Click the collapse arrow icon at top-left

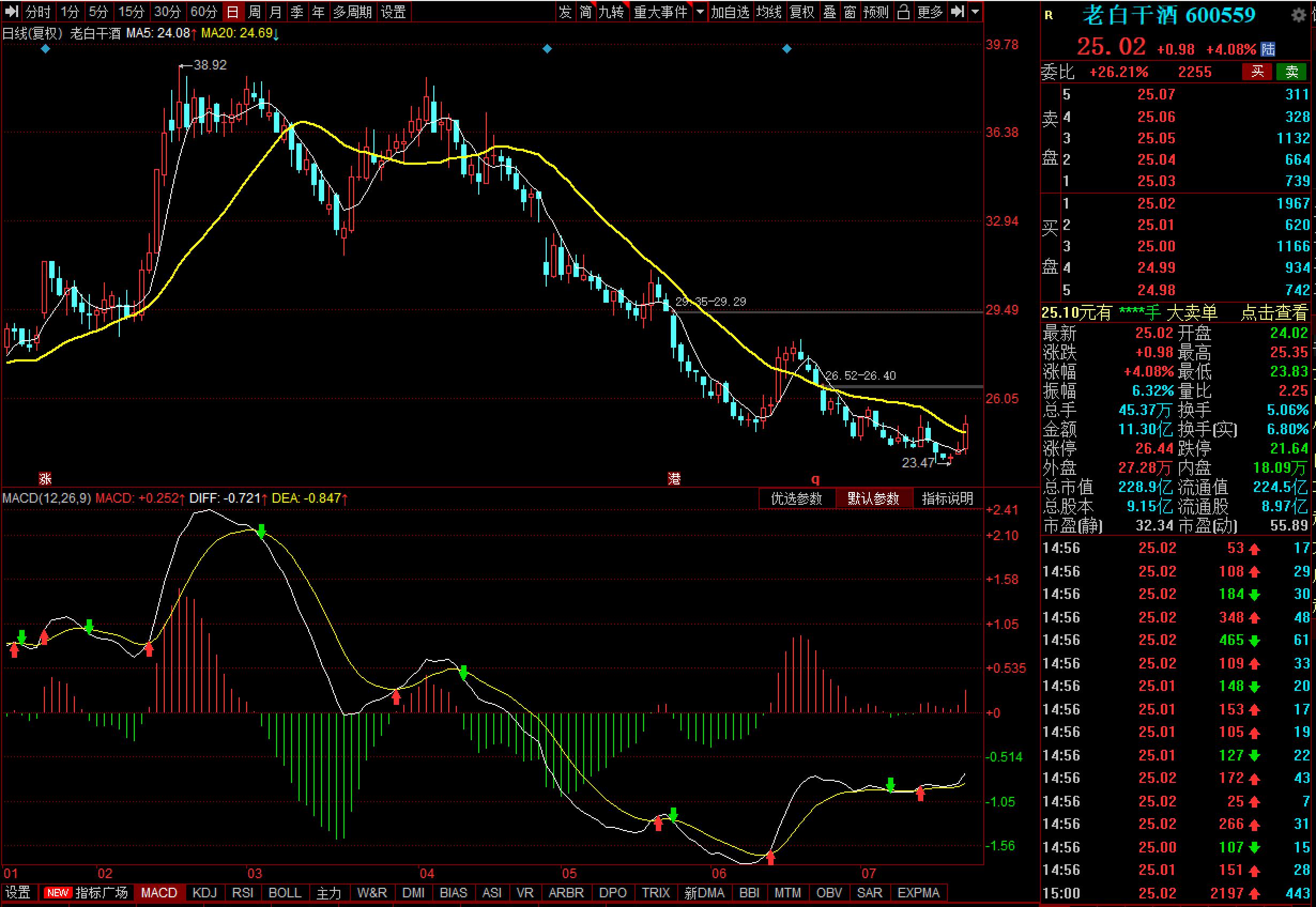click(x=11, y=12)
